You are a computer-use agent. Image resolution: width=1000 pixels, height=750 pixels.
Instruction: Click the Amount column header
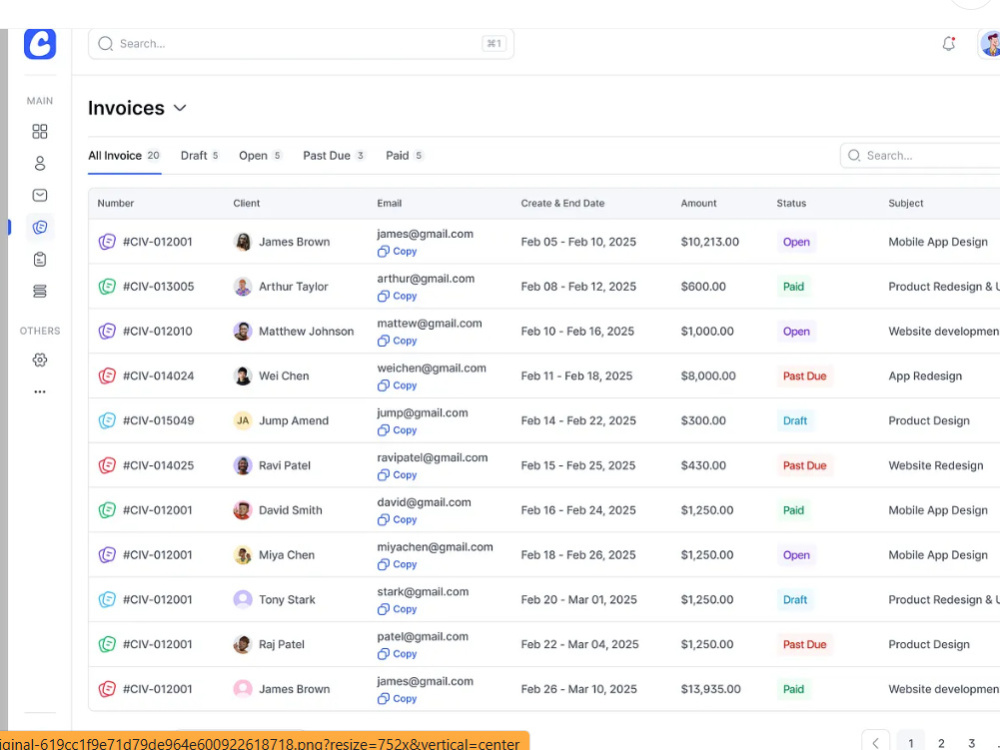(x=698, y=203)
